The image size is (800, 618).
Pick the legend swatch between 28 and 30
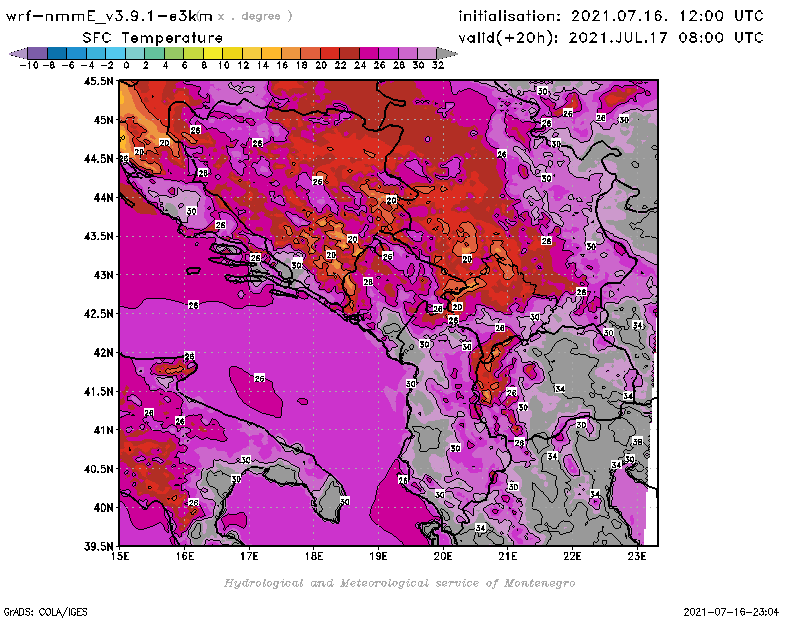(407, 53)
